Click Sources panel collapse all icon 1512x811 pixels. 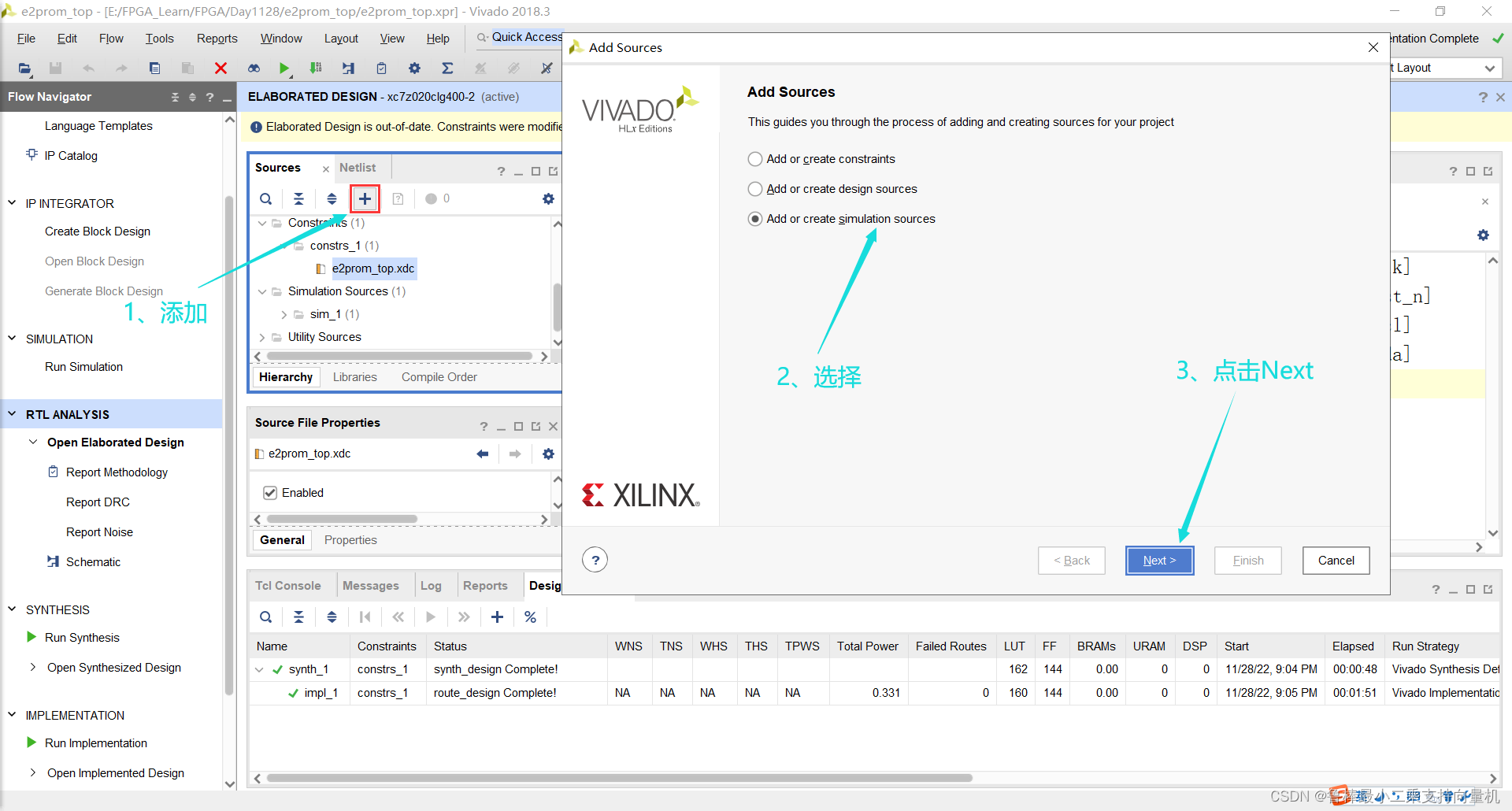(x=298, y=199)
